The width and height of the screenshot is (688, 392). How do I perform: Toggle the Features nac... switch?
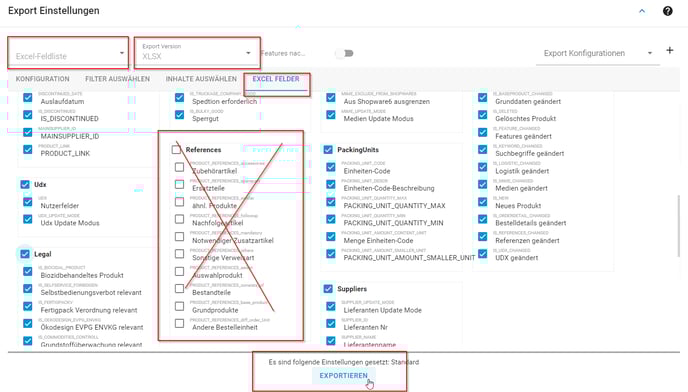tap(344, 53)
